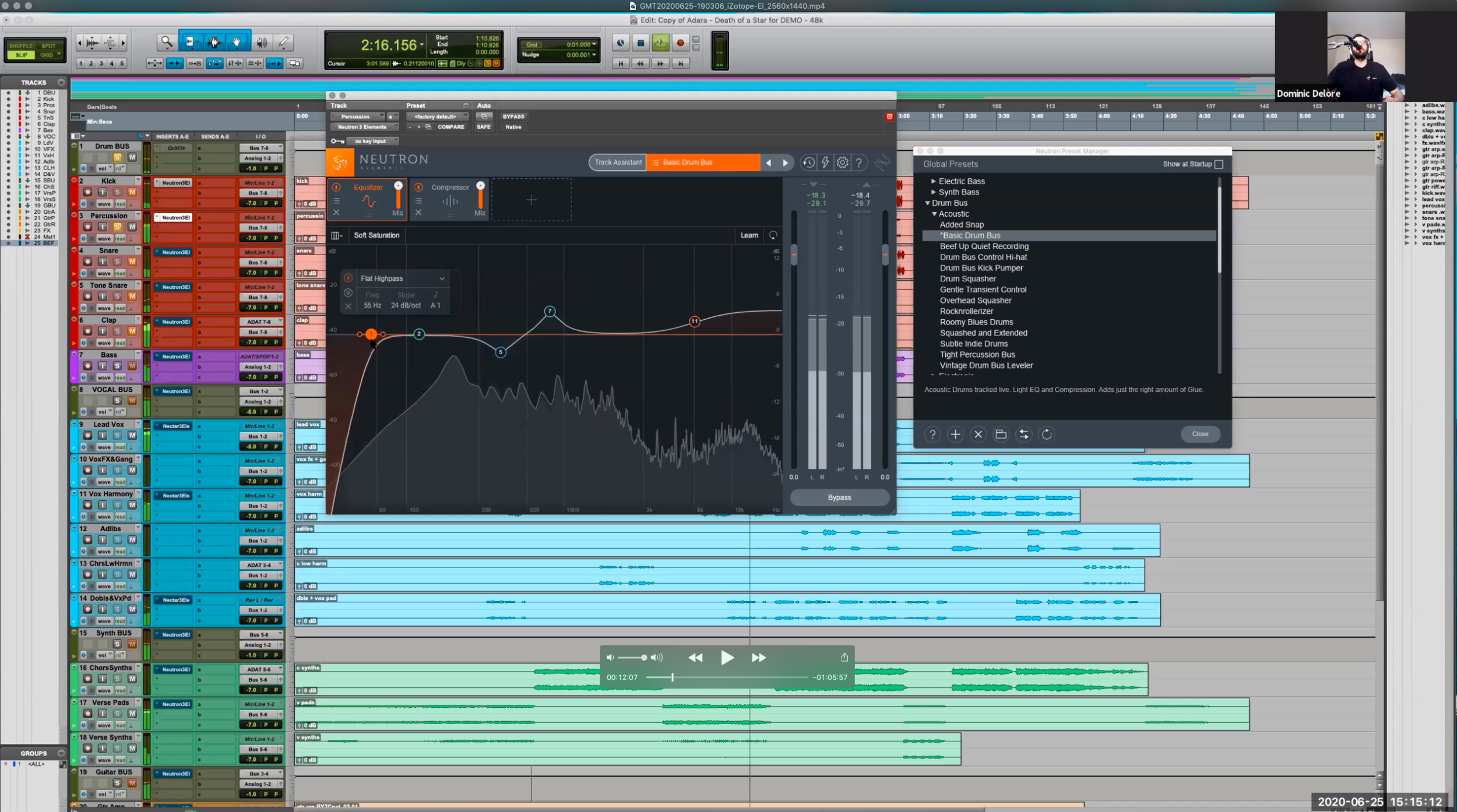
Task: Collapse Acoustic preset subfolder
Action: (934, 214)
